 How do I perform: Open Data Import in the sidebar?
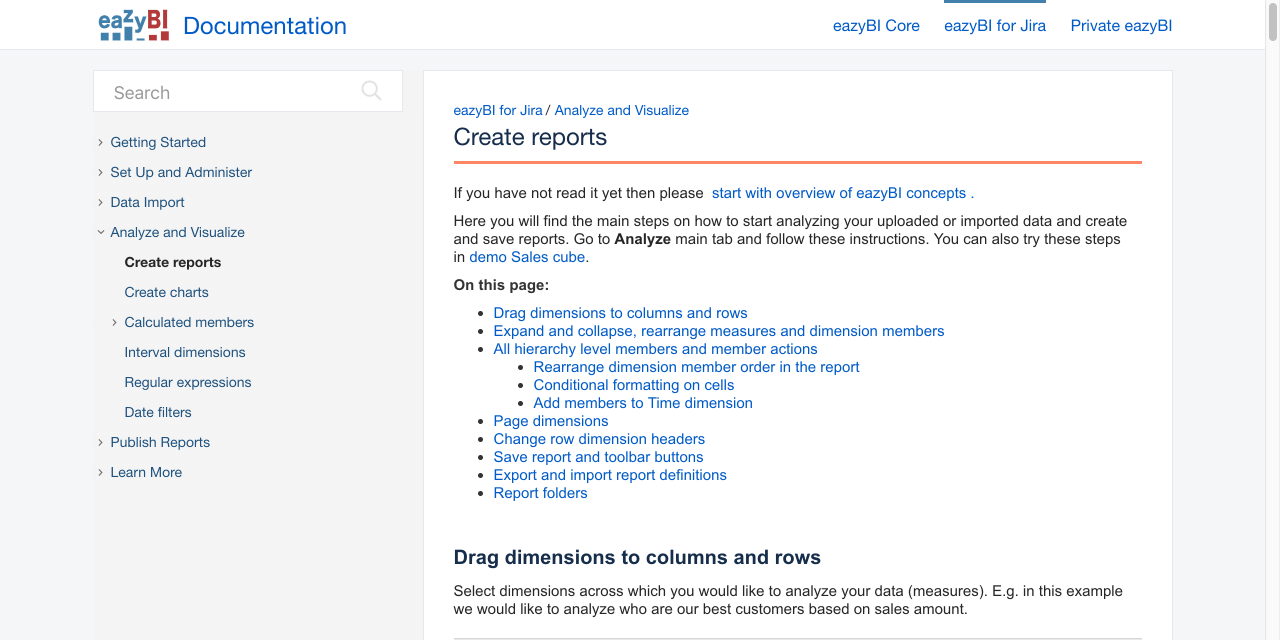pyautogui.click(x=147, y=202)
